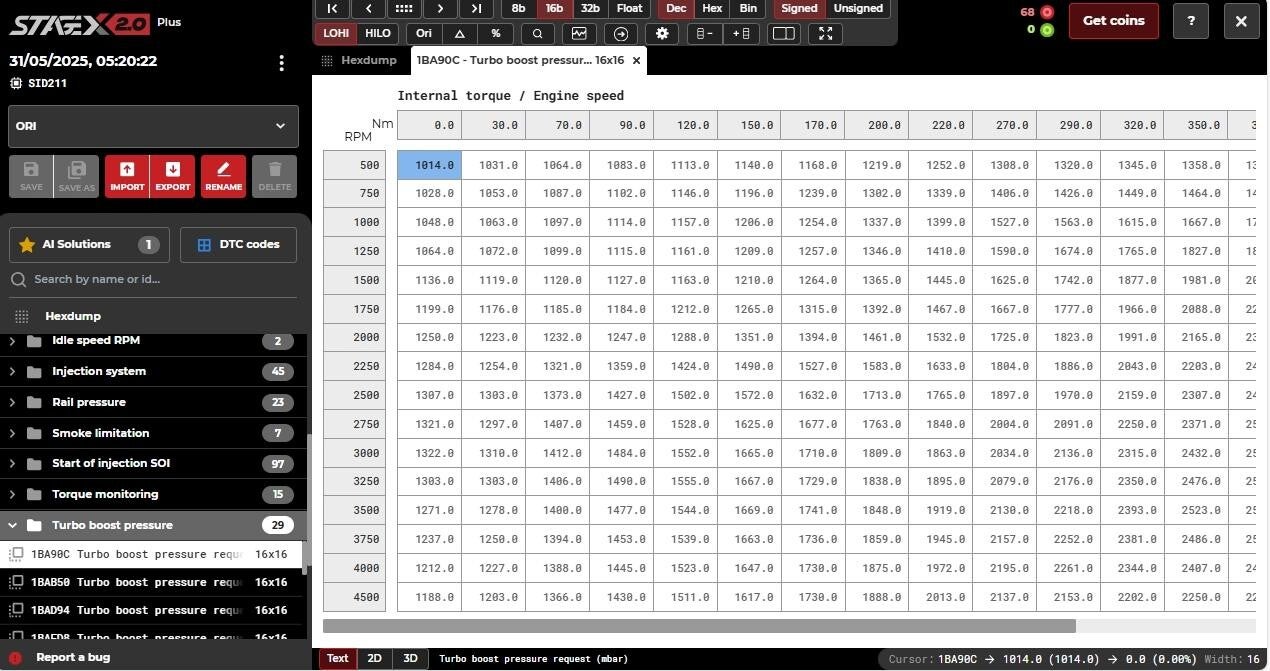Focus the Search by name or id field
This screenshot has width=1270, height=671.
[153, 280]
